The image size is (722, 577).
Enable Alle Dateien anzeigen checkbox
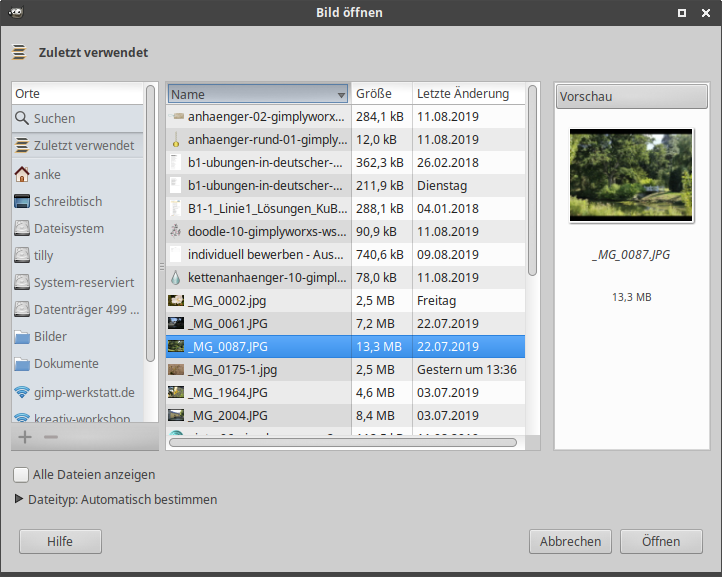tap(21, 475)
